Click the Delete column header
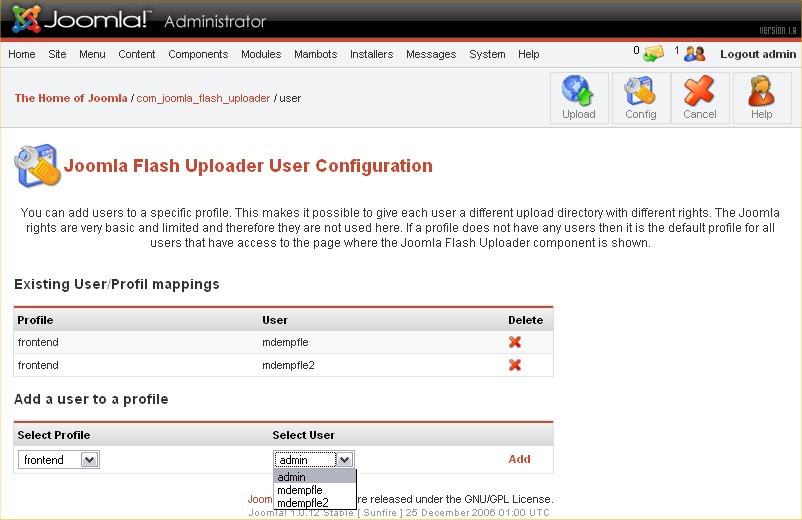Image resolution: width=802 pixels, height=520 pixels. point(525,320)
